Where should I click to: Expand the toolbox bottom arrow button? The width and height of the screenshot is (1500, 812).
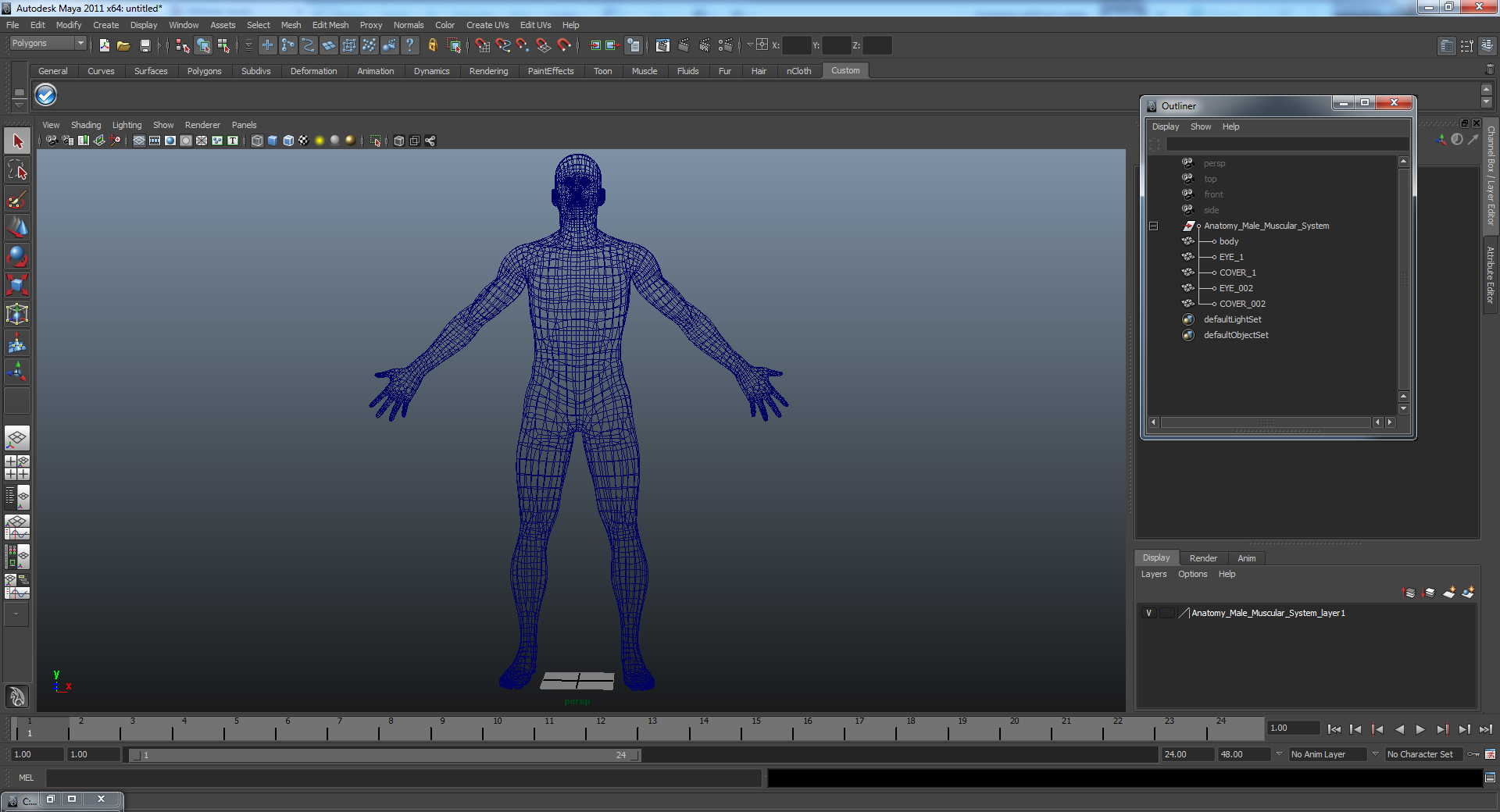pyautogui.click(x=16, y=614)
